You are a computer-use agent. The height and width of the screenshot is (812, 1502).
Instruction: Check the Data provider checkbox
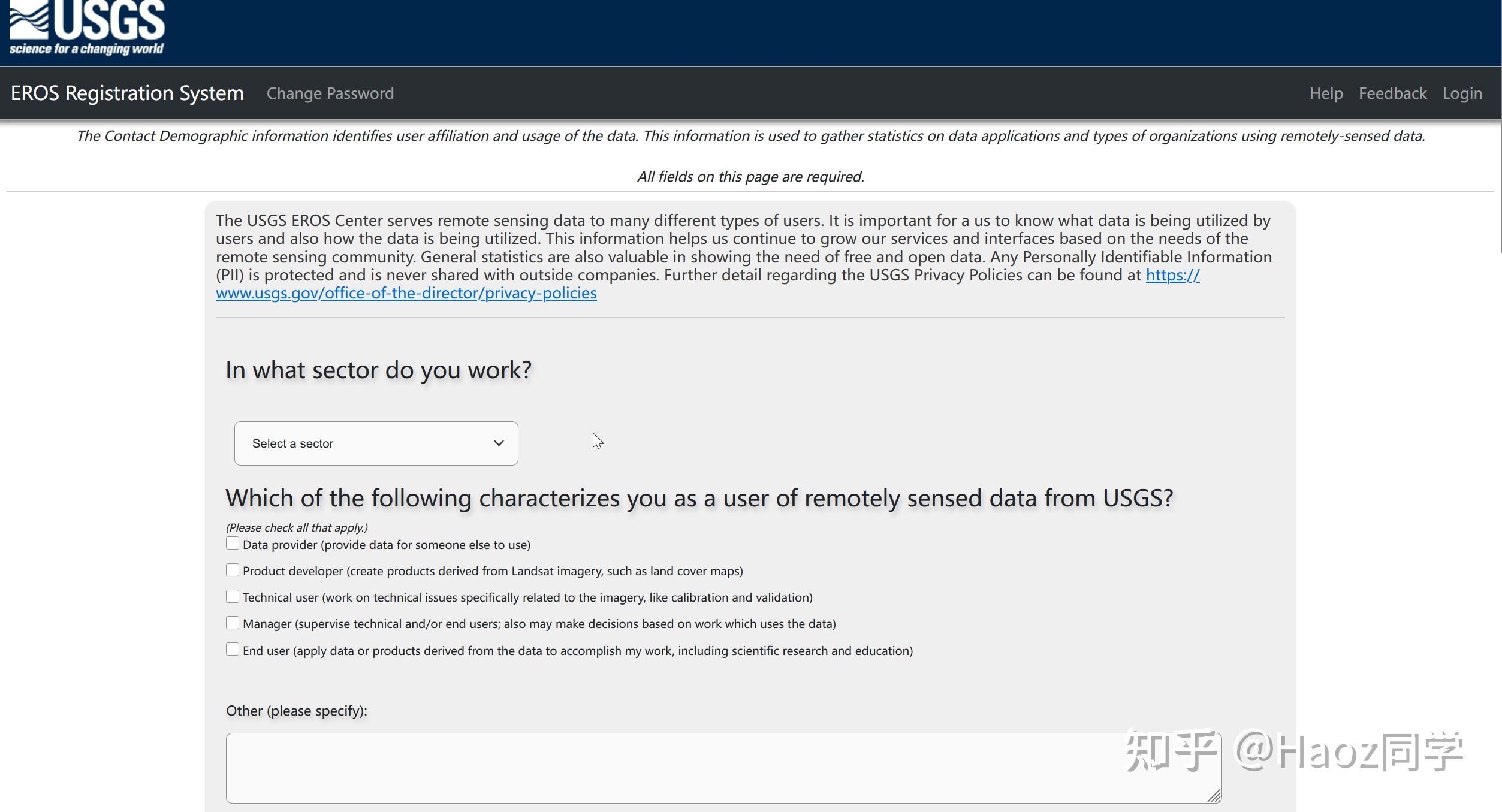[233, 544]
